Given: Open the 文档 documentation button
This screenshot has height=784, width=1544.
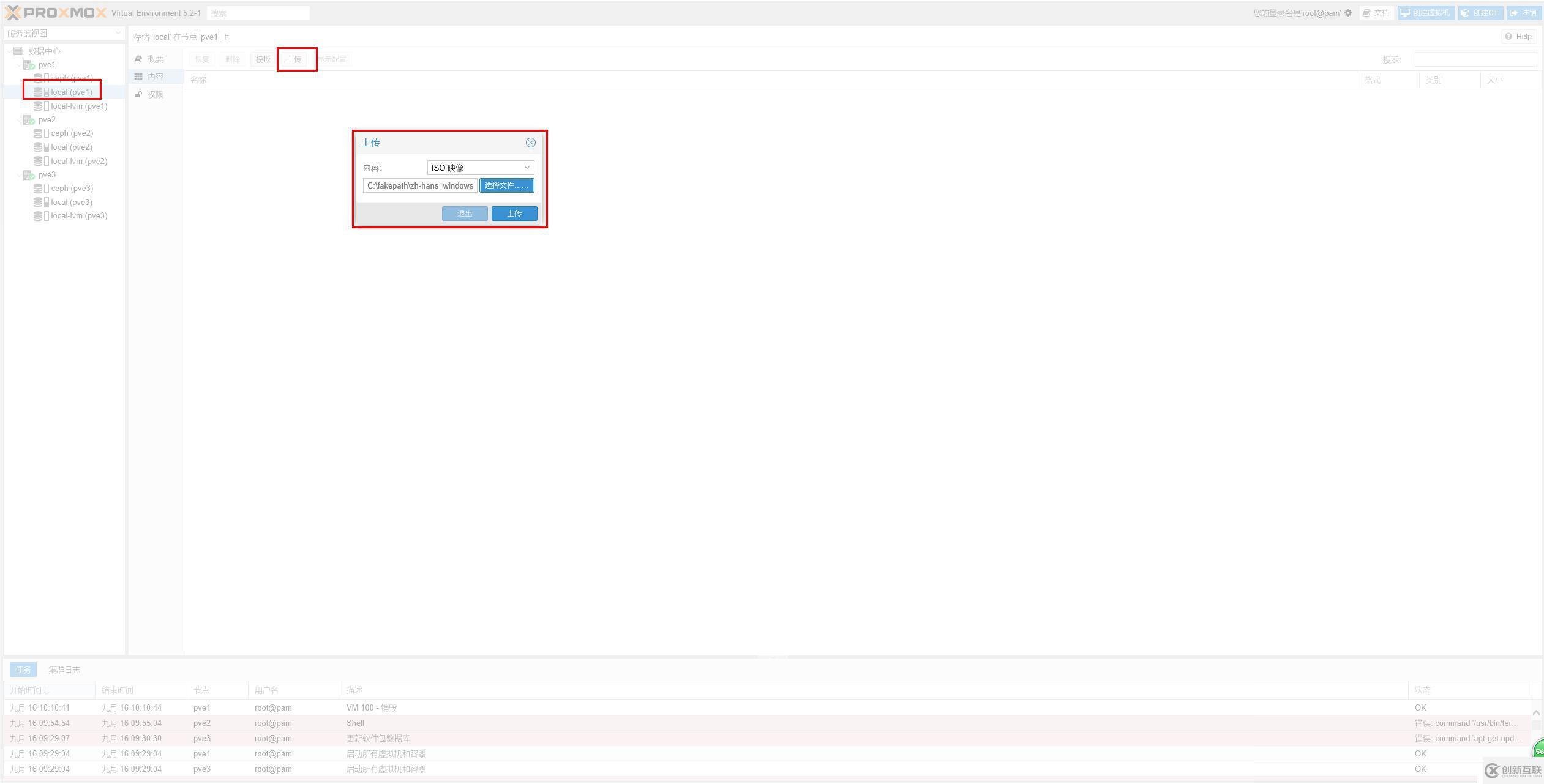Looking at the screenshot, I should [1376, 13].
